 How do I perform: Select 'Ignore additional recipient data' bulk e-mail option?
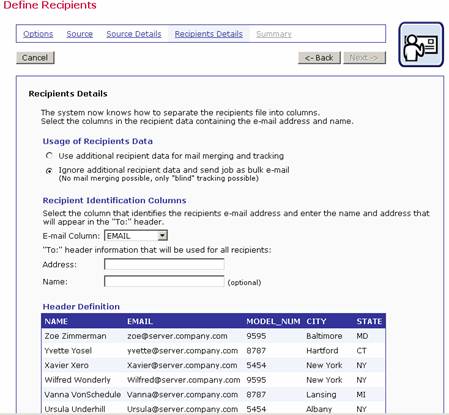coord(49,171)
